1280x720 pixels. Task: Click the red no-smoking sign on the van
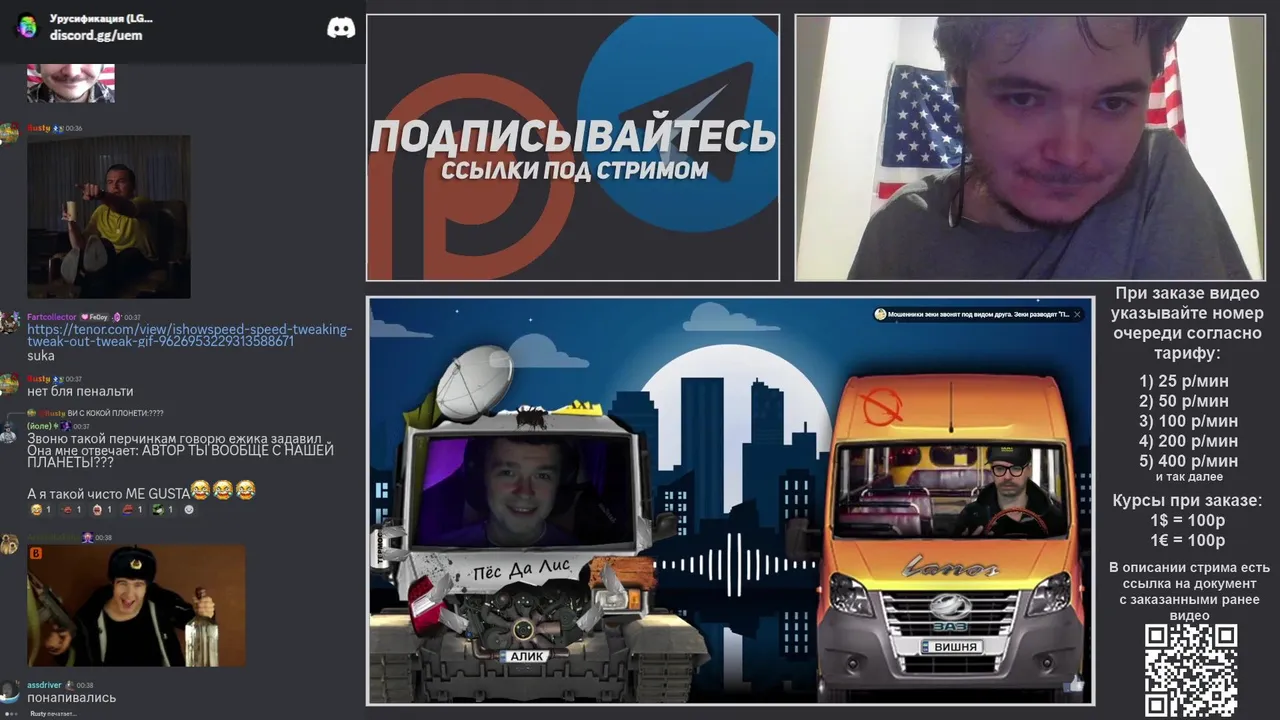[883, 408]
